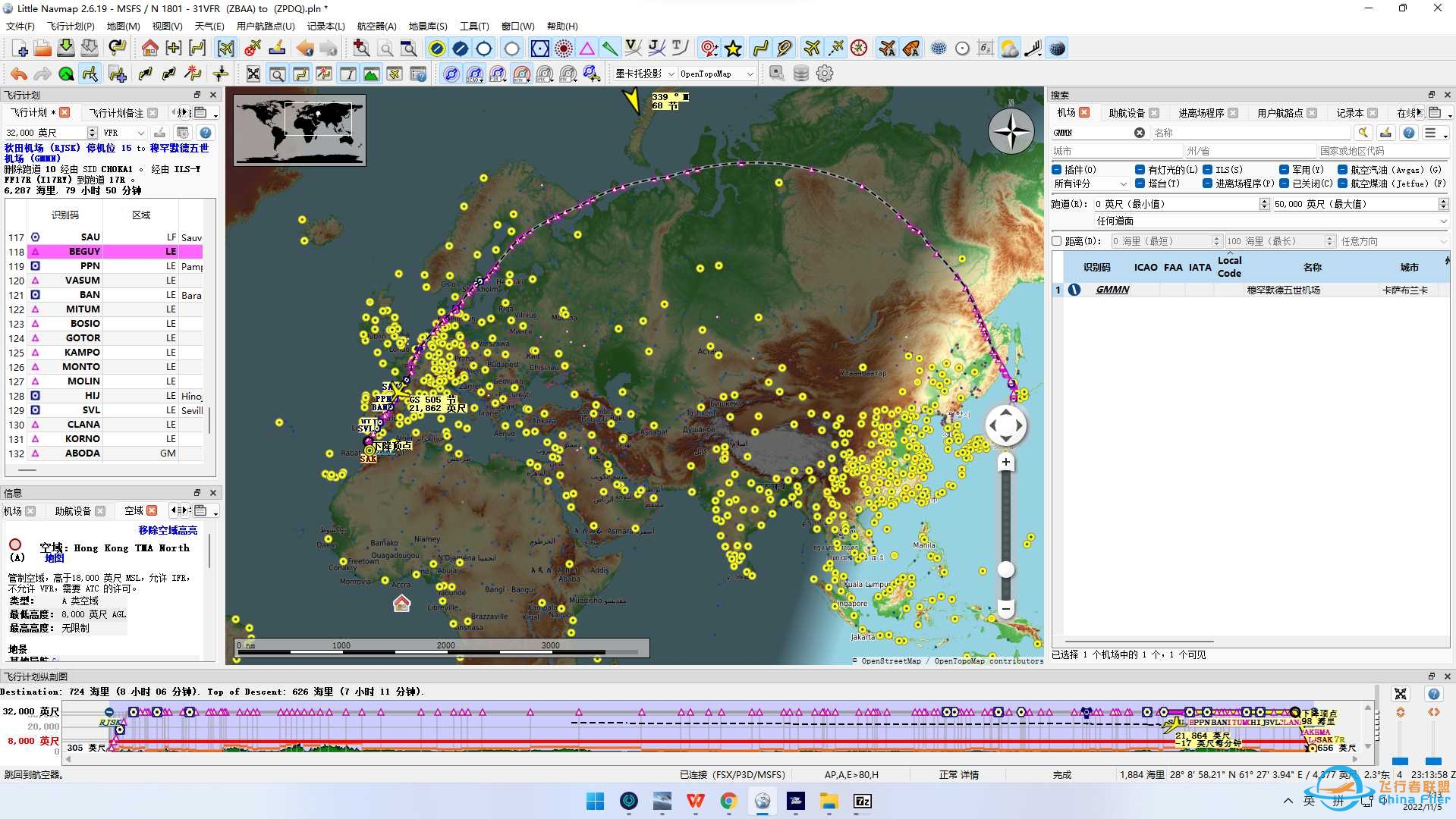Click the New Flight Plan icon
This screenshot has height=819, width=1456.
pos(20,49)
